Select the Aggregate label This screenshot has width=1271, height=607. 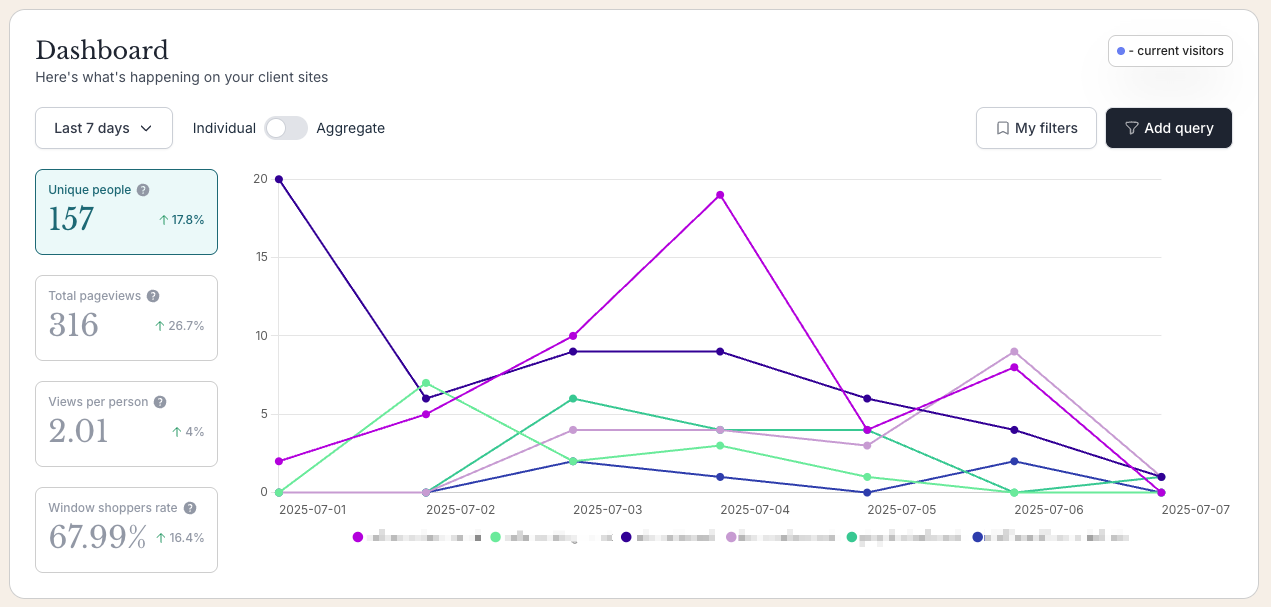click(x=350, y=128)
